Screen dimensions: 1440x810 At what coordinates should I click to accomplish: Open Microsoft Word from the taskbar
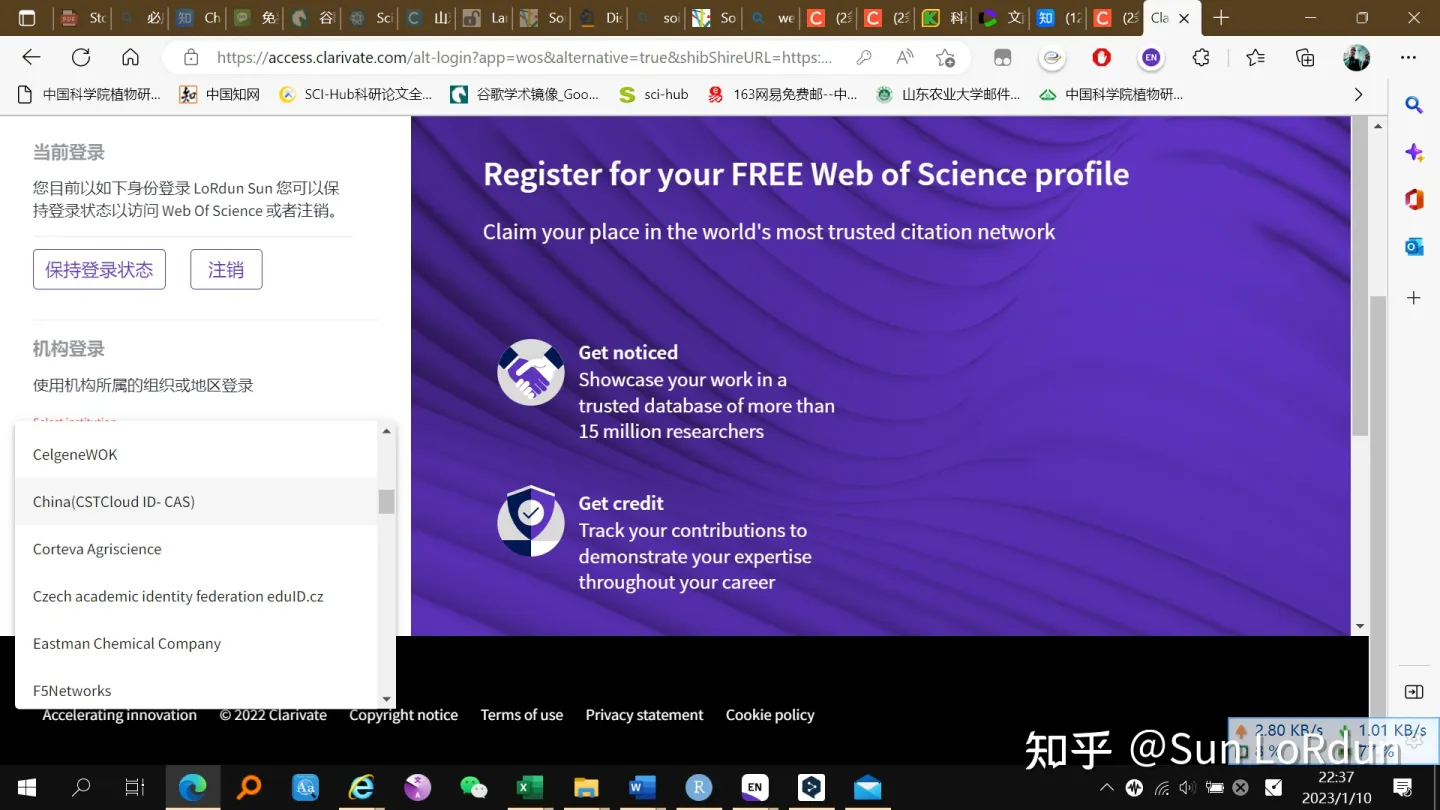coord(640,787)
